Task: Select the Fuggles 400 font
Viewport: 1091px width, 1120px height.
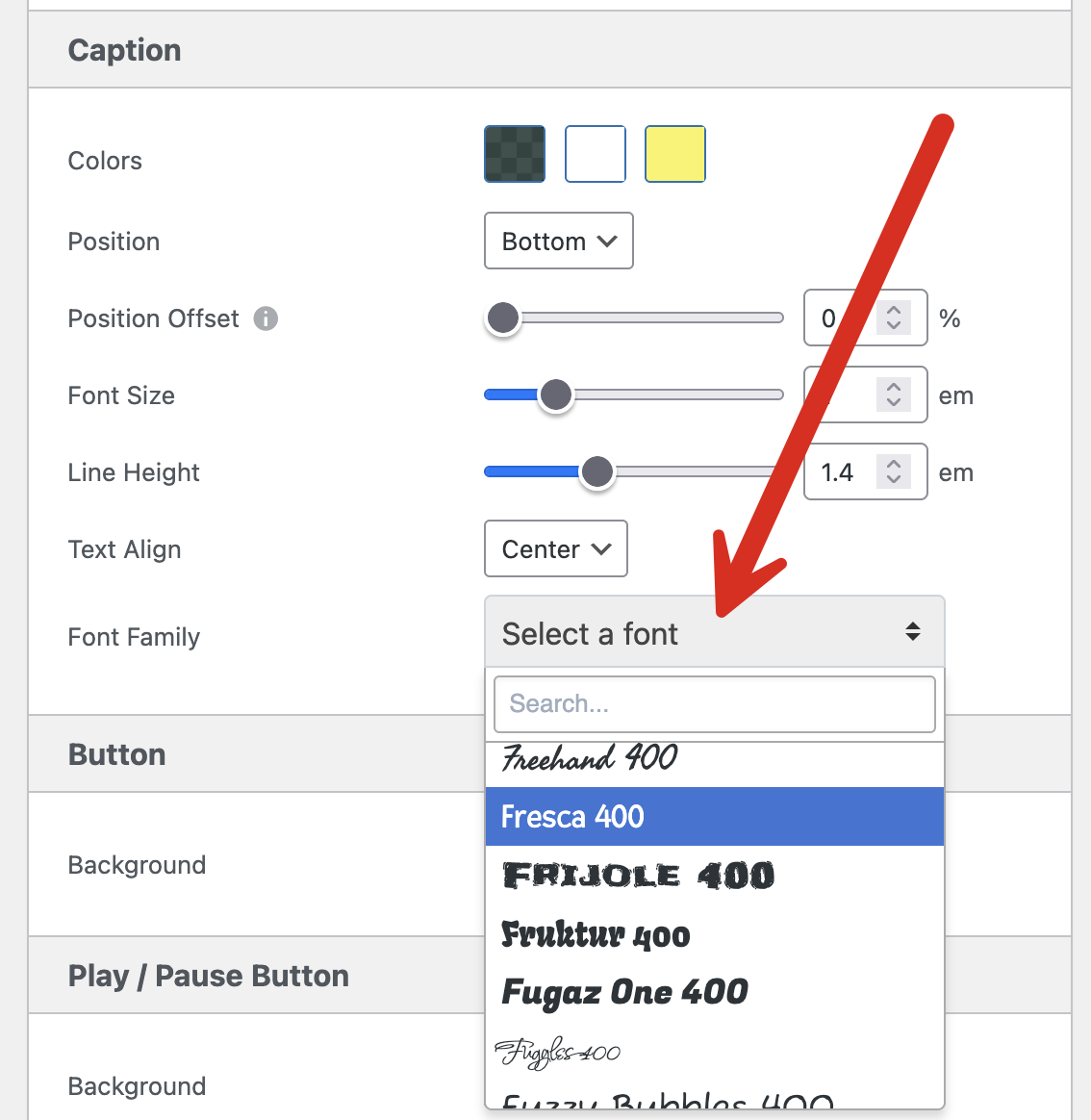Action: tap(558, 1053)
